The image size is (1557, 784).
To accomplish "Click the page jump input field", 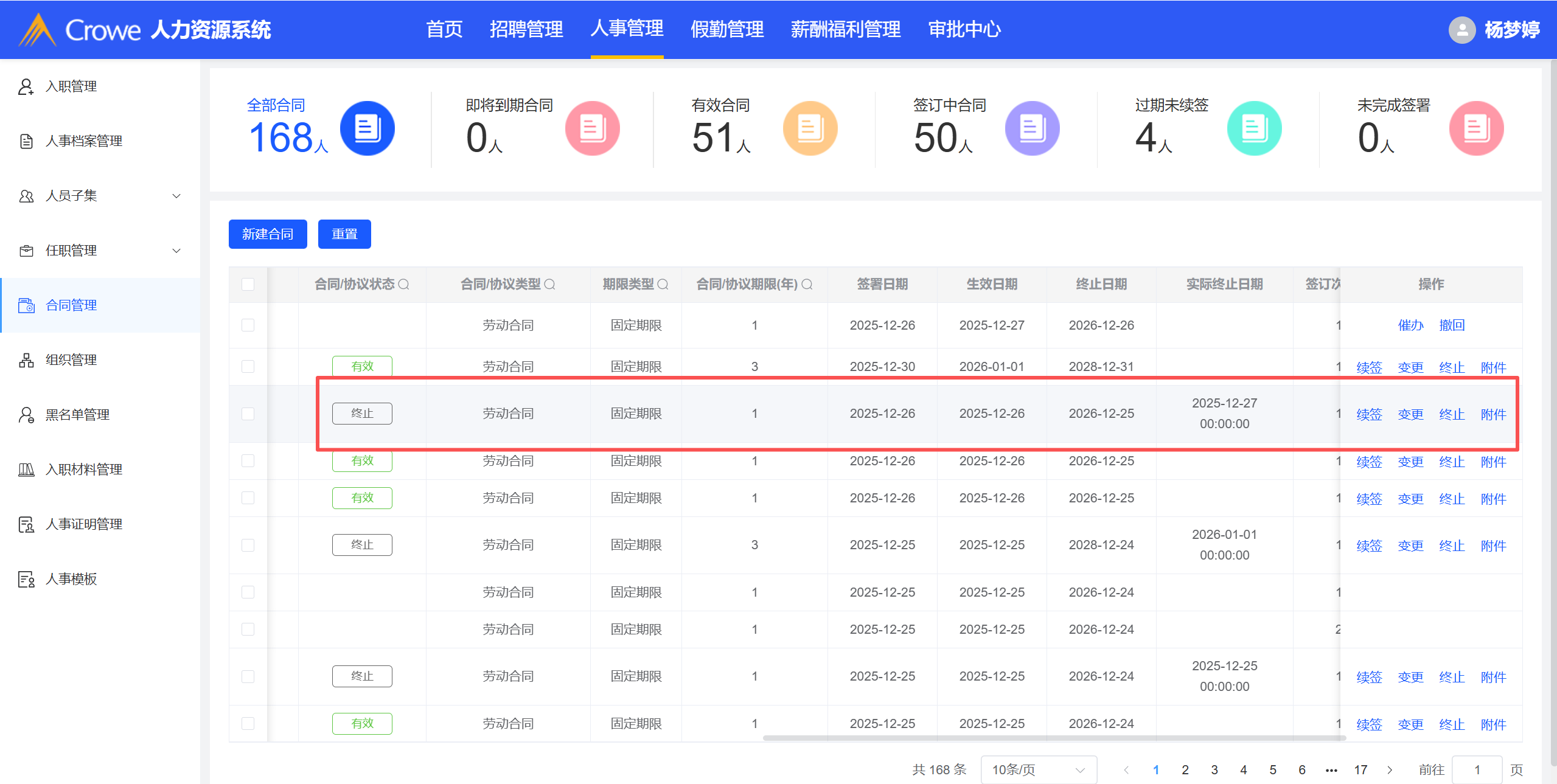I will (x=1476, y=769).
